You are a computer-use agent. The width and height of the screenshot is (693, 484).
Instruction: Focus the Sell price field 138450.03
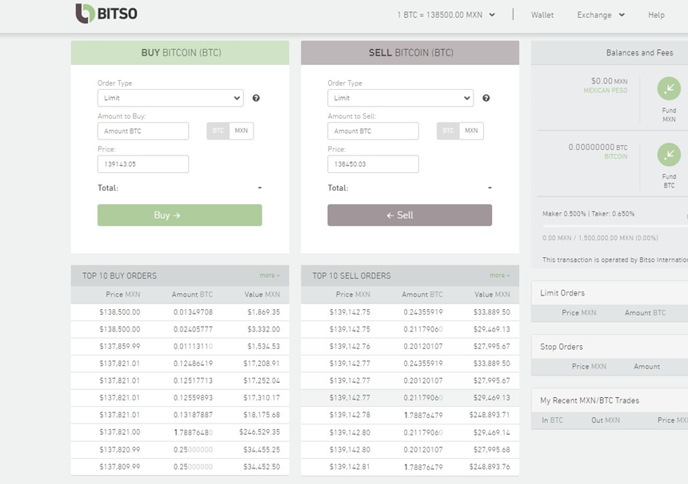(373, 164)
